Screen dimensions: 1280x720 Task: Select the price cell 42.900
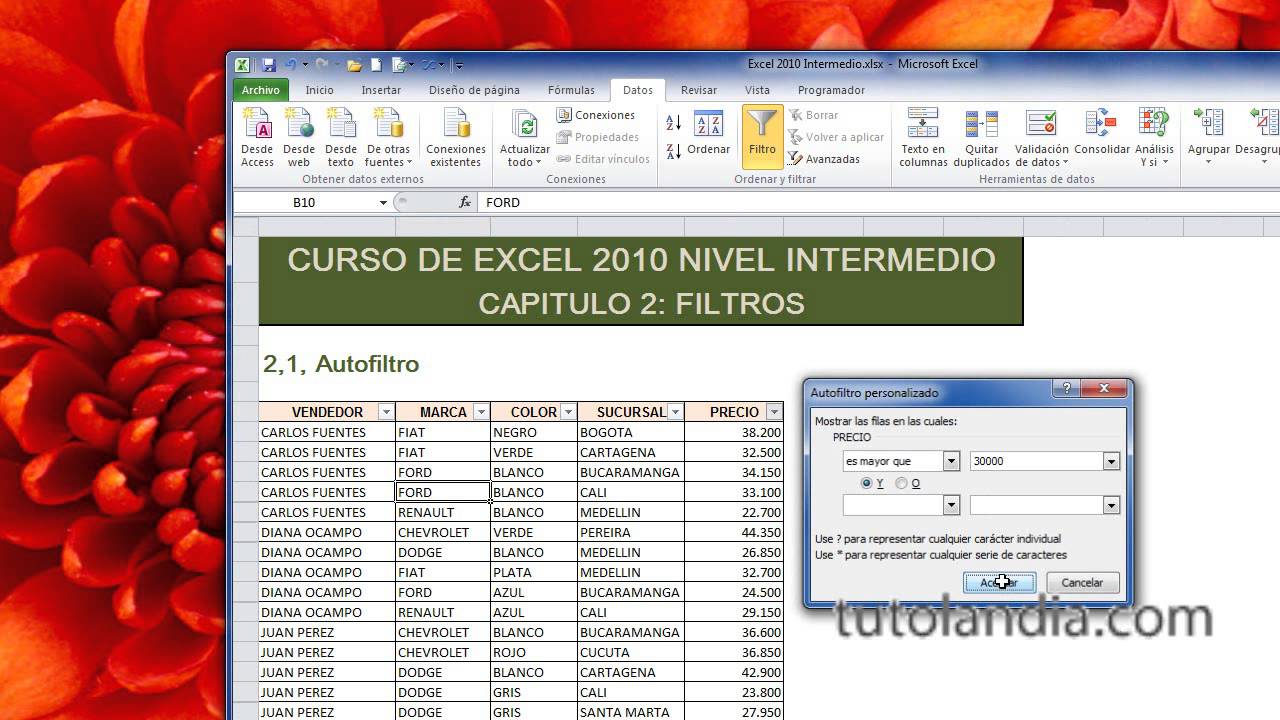pos(734,672)
